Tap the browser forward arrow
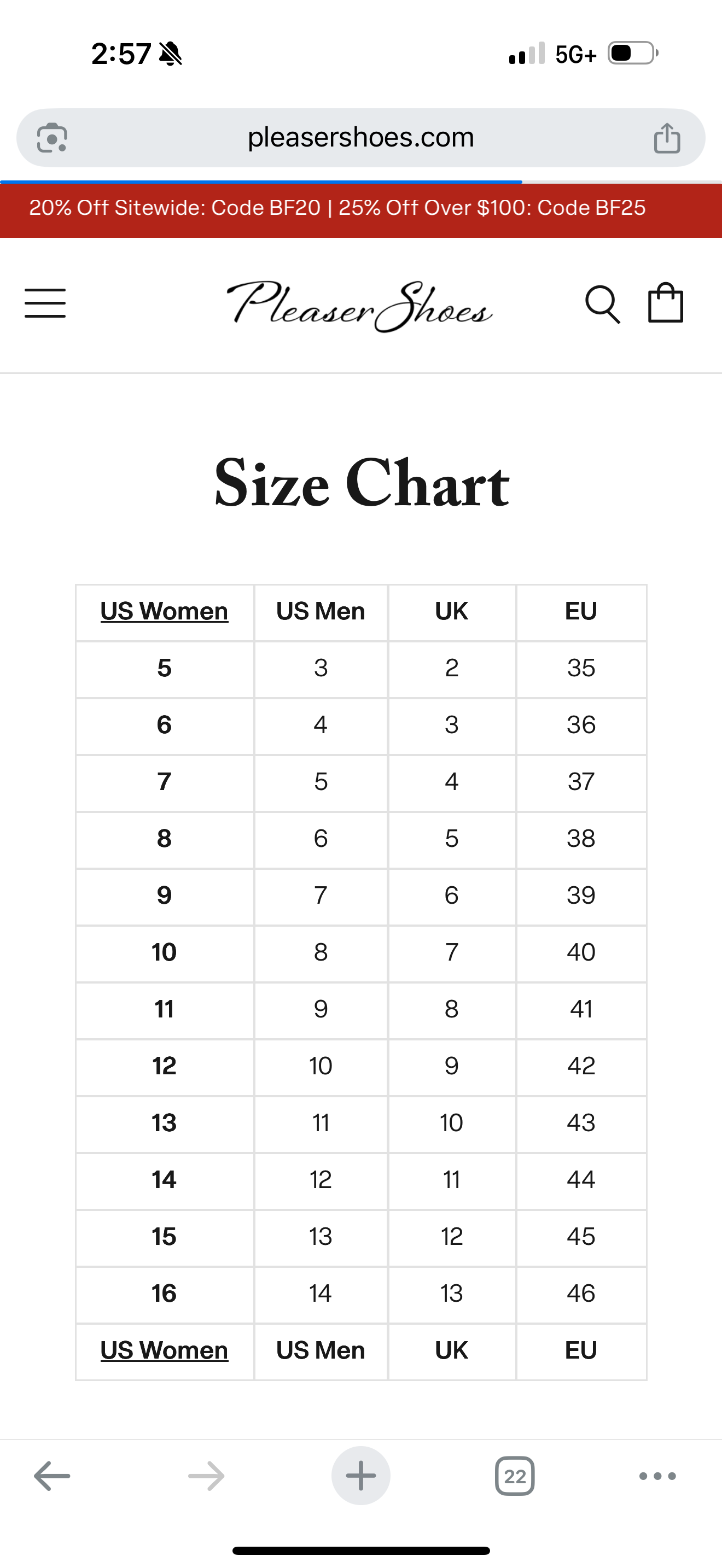The width and height of the screenshot is (722, 1568). (x=206, y=1476)
